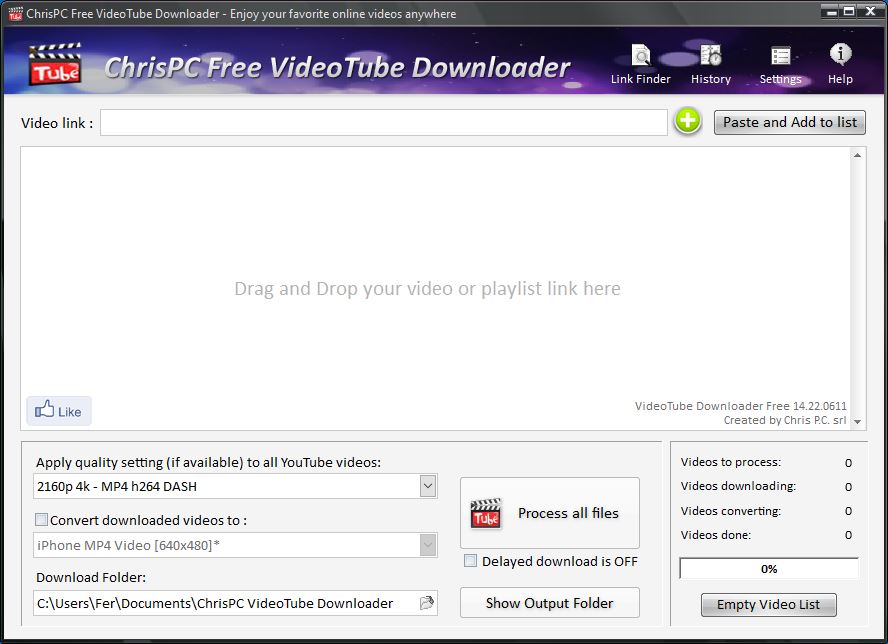Click the 'Videos done:' label
Image resolution: width=888 pixels, height=644 pixels.
[716, 535]
